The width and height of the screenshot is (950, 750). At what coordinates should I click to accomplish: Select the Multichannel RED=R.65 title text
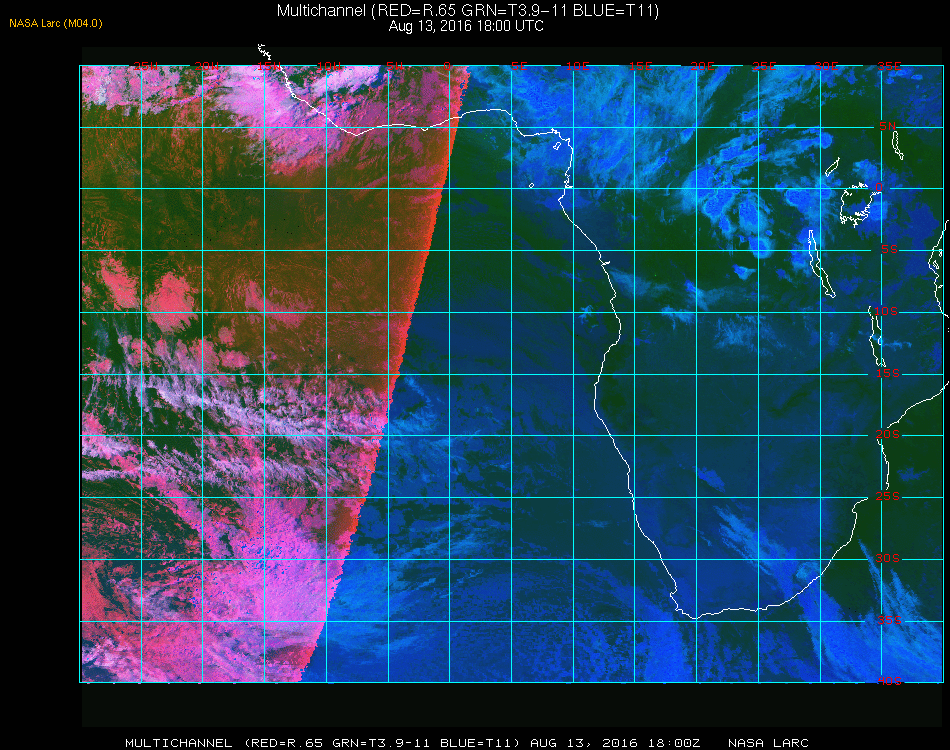pos(468,10)
